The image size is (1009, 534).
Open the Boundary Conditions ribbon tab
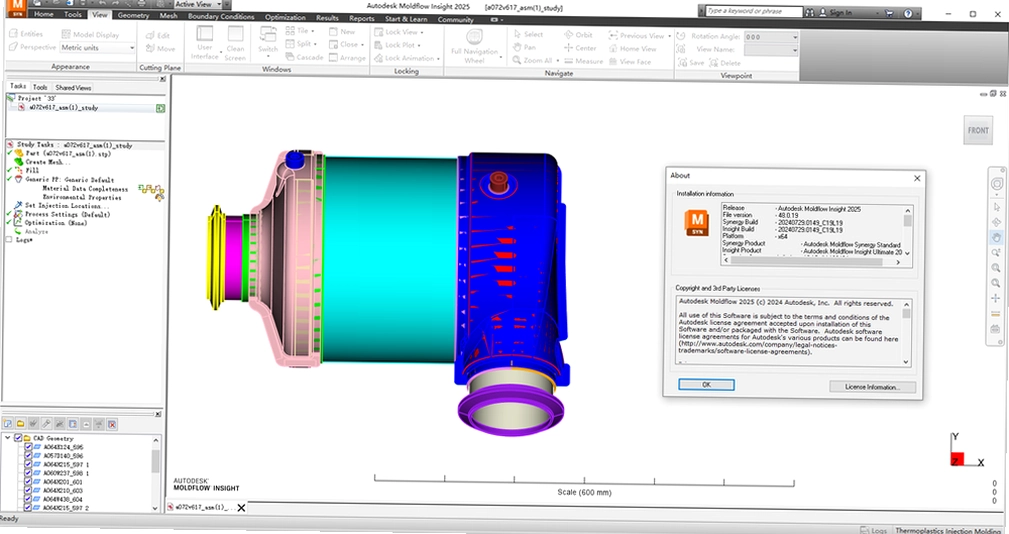coord(221,17)
